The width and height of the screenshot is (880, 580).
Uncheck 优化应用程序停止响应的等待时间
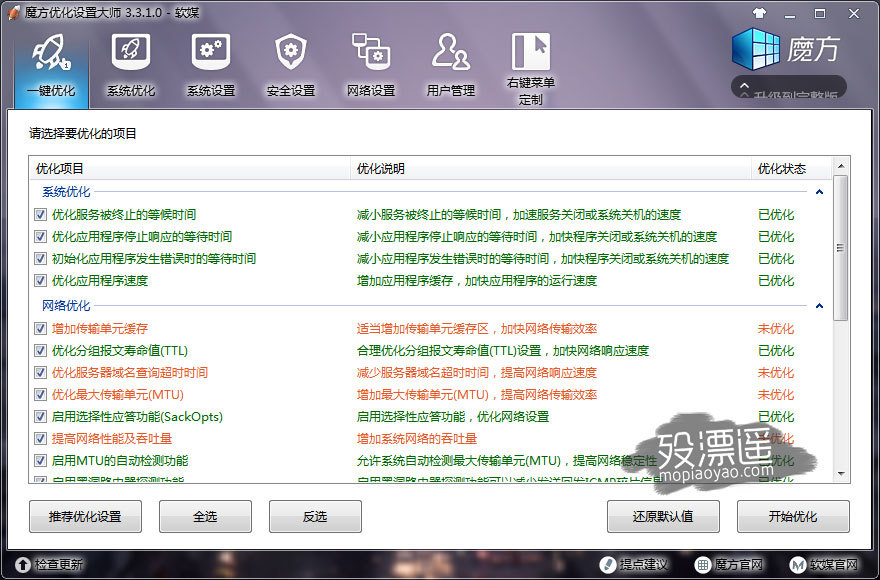tap(40, 236)
